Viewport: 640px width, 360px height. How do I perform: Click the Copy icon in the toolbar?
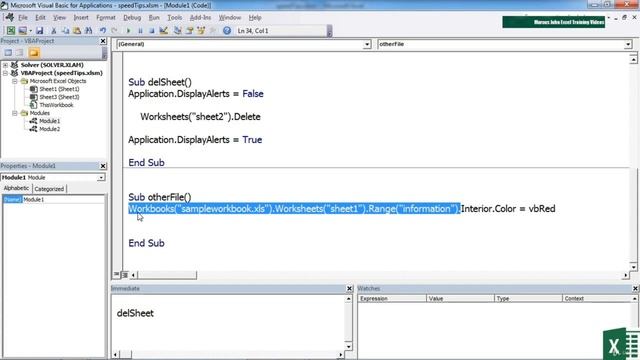65,31
